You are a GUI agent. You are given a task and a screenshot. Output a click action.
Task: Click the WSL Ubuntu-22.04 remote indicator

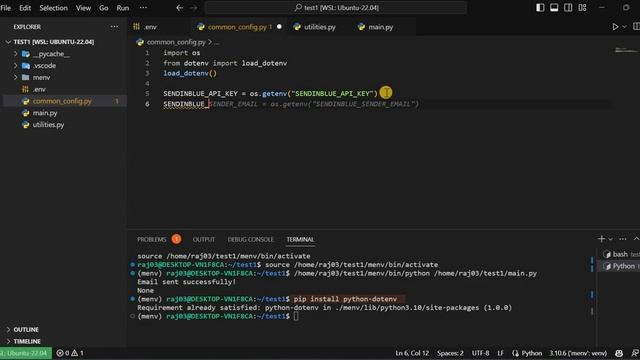coord(26,353)
